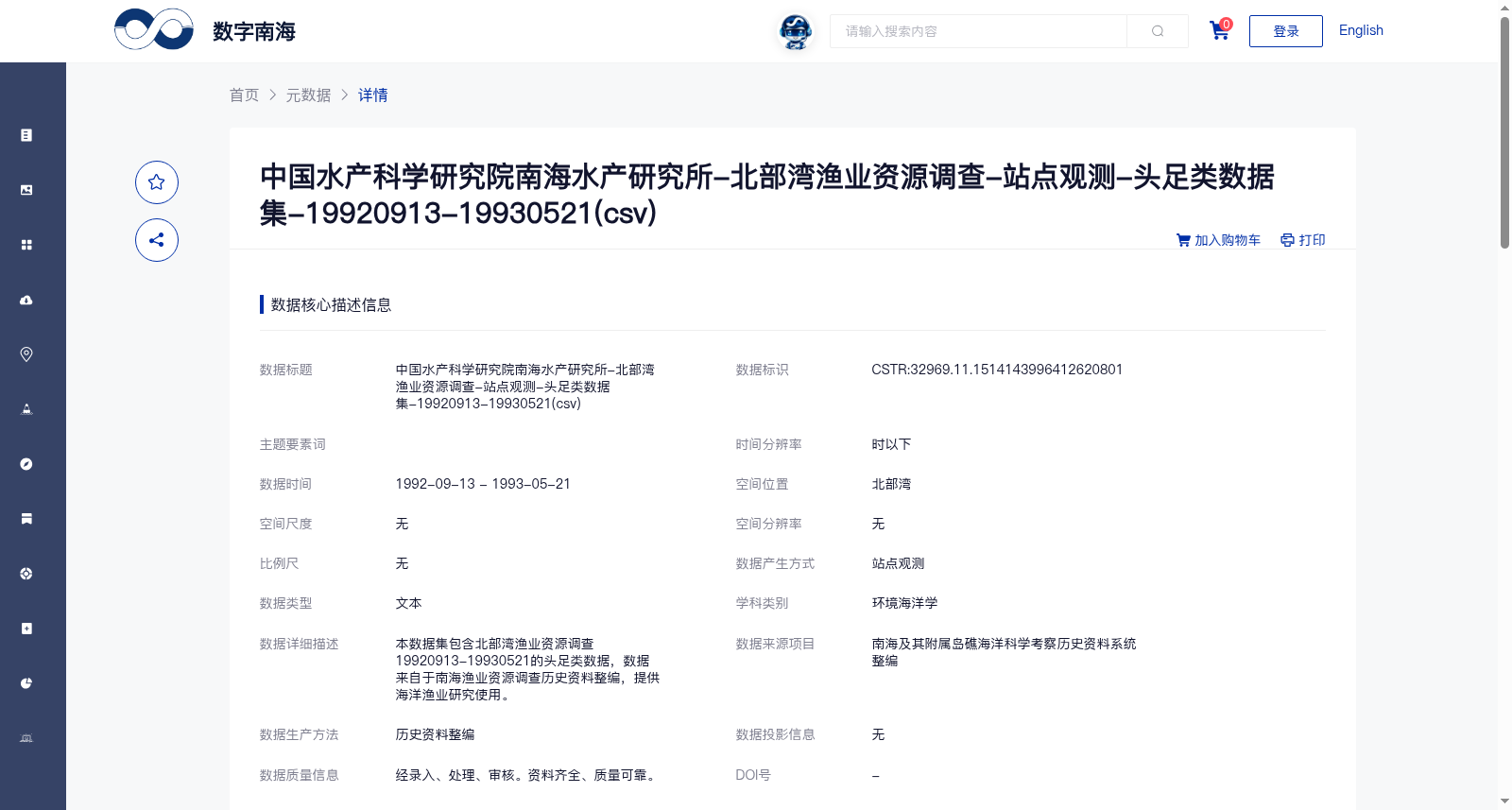
Task: Open the laptop monitor sidebar icon
Action: tap(26, 738)
